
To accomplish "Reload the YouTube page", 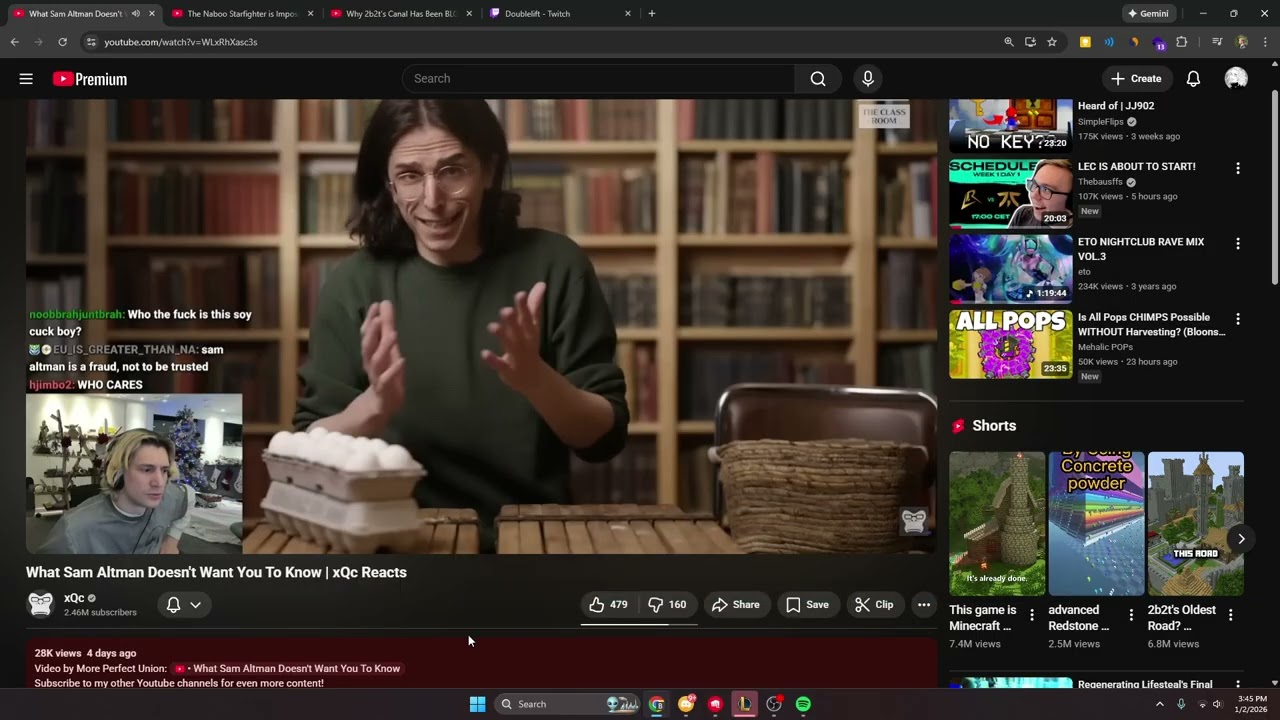I will (62, 42).
